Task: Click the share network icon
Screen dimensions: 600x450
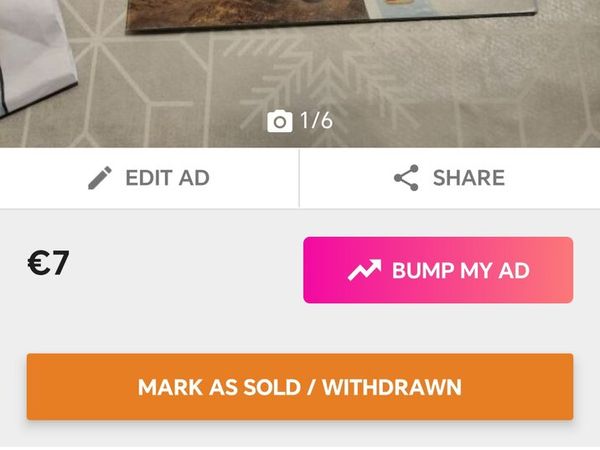Action: click(x=406, y=178)
